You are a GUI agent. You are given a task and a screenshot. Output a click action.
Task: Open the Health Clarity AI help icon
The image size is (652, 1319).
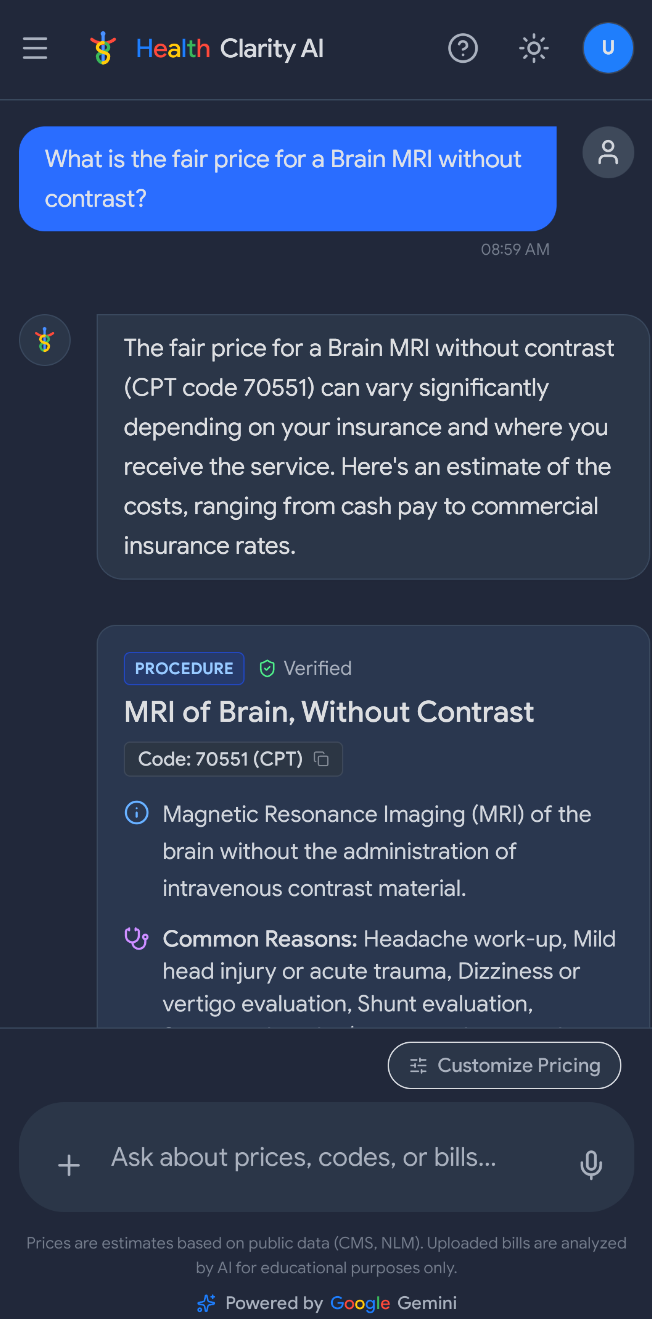pyautogui.click(x=463, y=48)
